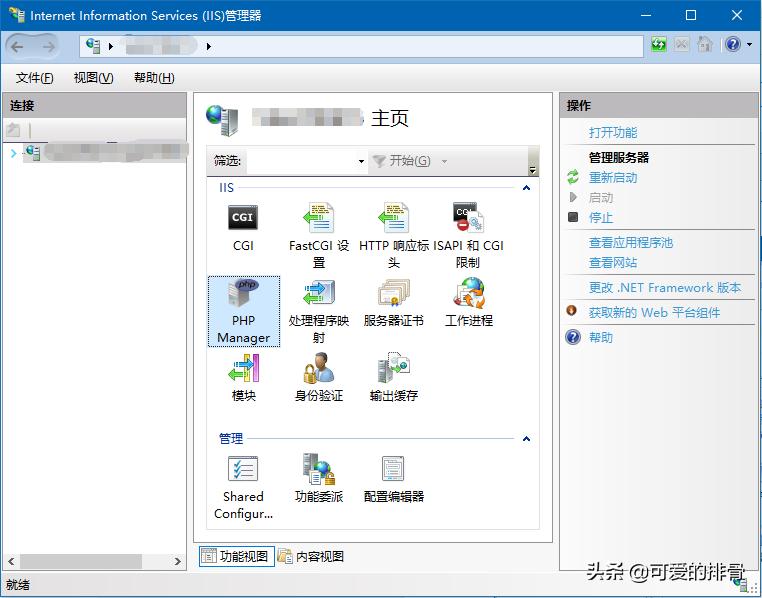This screenshot has width=762, height=598.
Task: Click 查看应用程序池 link
Action: click(631, 242)
